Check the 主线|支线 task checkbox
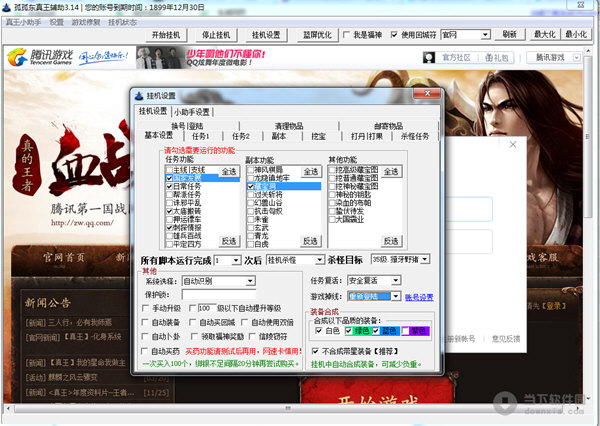Image resolution: width=600 pixels, height=426 pixels. [169, 170]
